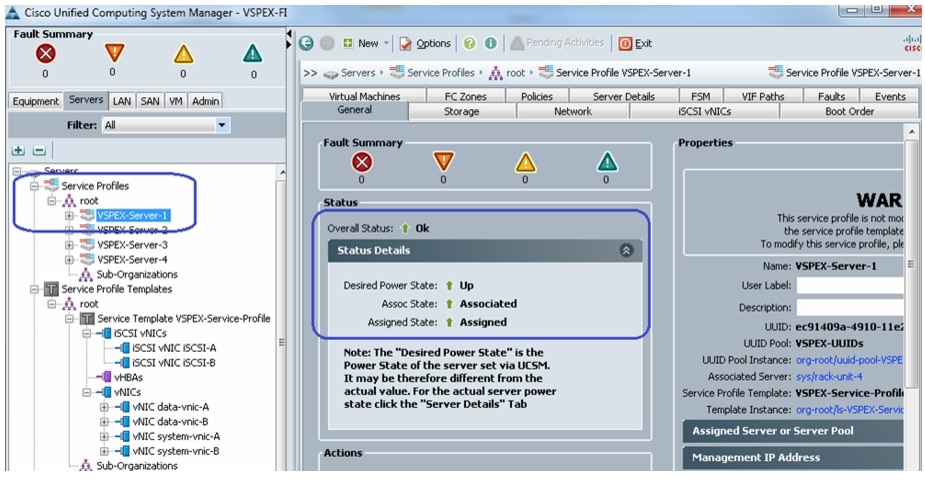Open the Faults tab
The image size is (925, 483).
831,96
